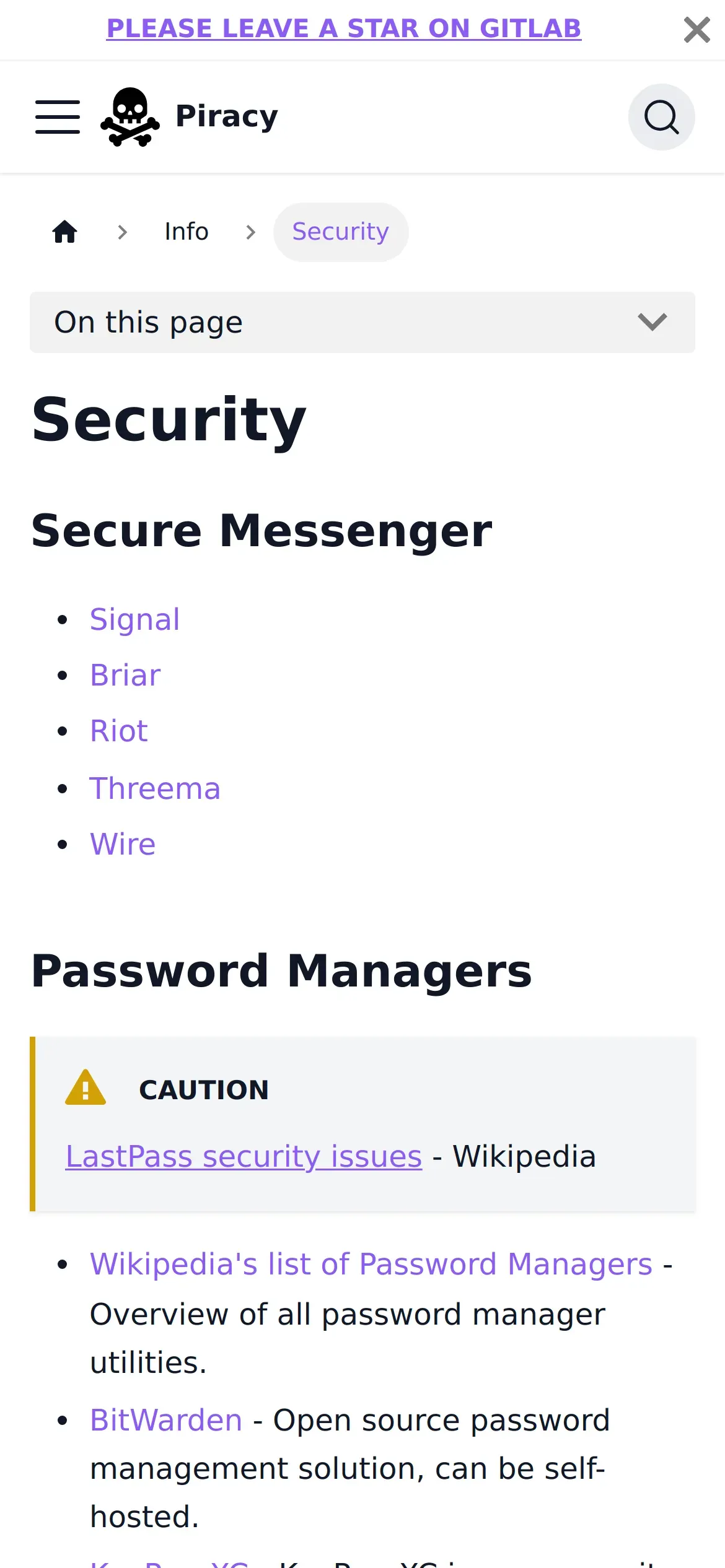Viewport: 725px width, 1568px height.
Task: Open the Signal messenger link
Action: tap(134, 619)
